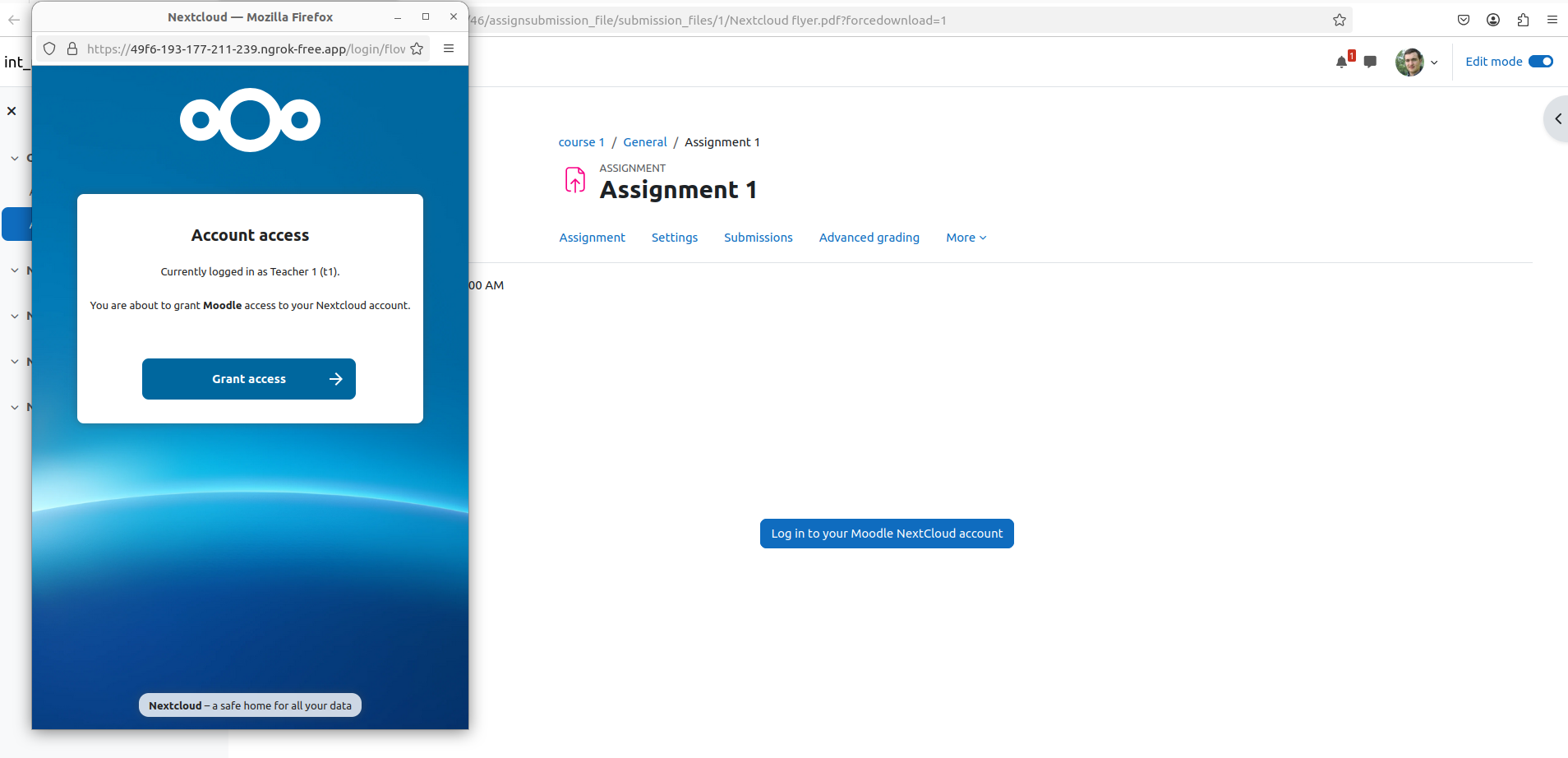Screen dimensions: 1568x758
Task: Click Log in to your Moodle NextCloud account
Action: pos(887,534)
